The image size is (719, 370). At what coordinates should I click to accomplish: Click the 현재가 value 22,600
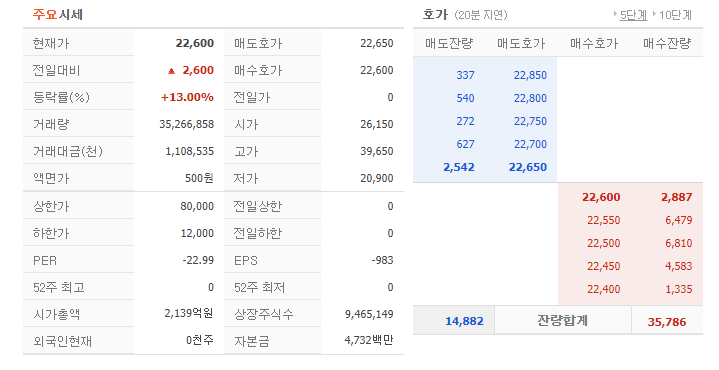(x=195, y=43)
